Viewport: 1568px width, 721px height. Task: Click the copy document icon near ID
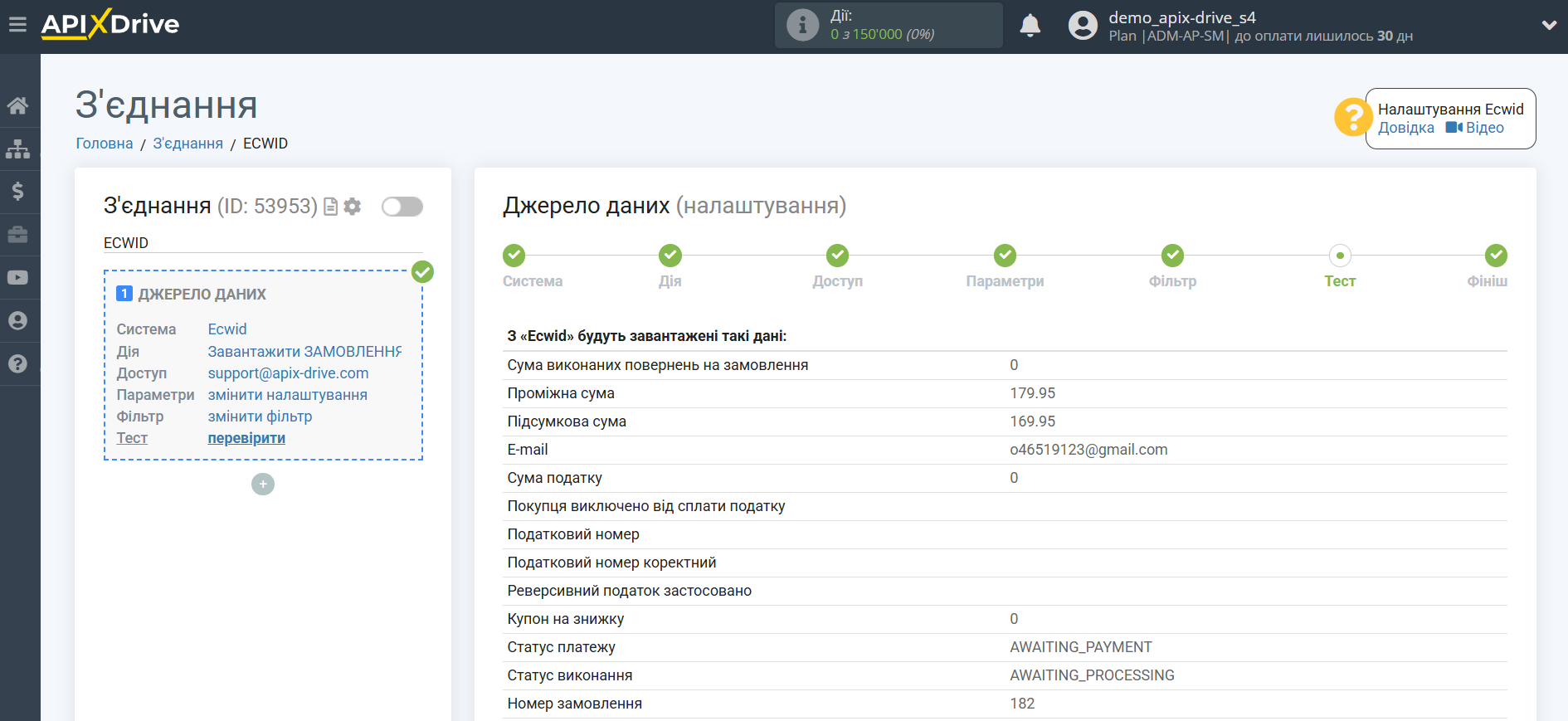(x=330, y=207)
